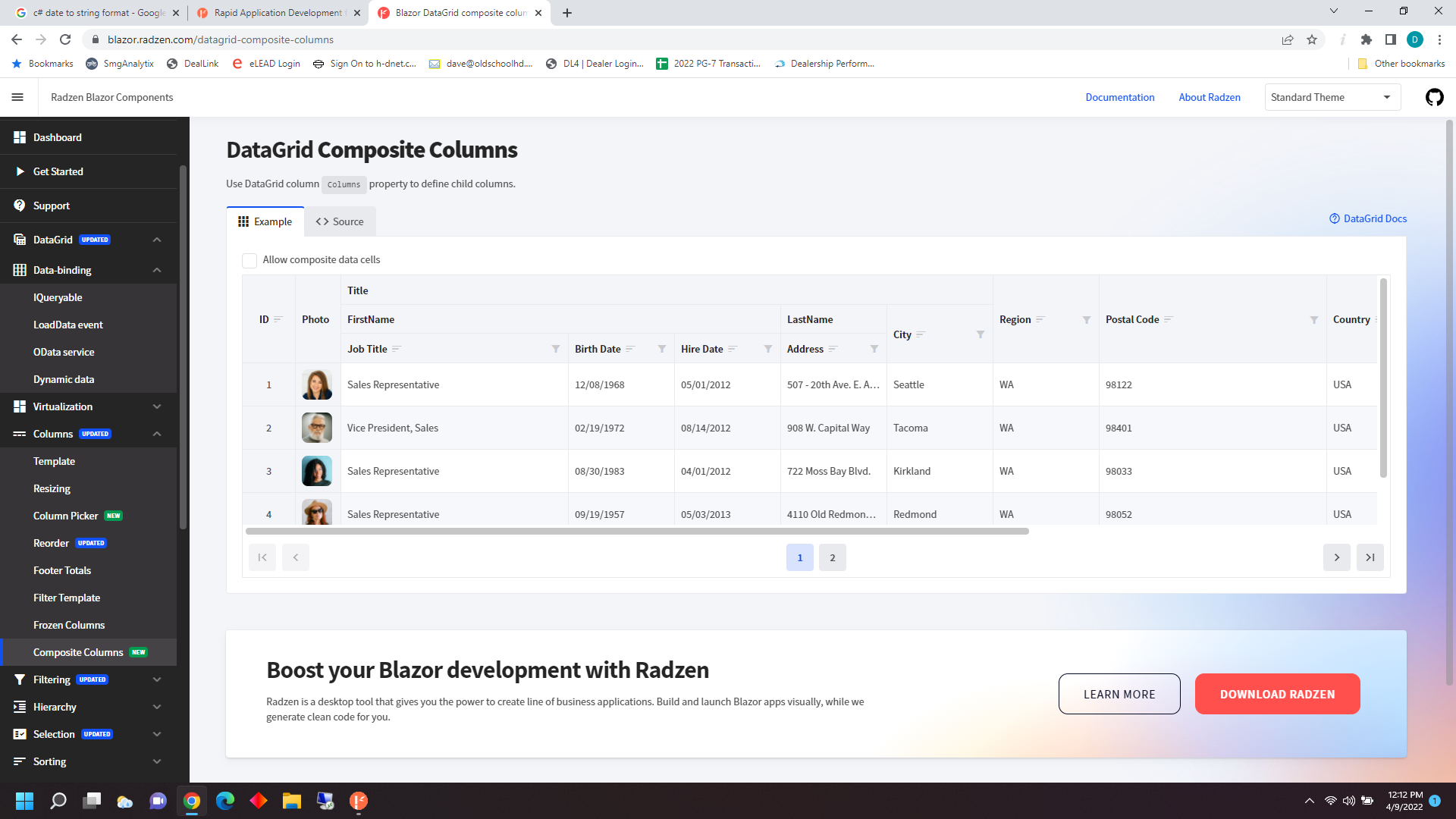Screen dimensions: 1456x819
Task: Switch to the c# date to string browser tab
Action: (x=99, y=13)
